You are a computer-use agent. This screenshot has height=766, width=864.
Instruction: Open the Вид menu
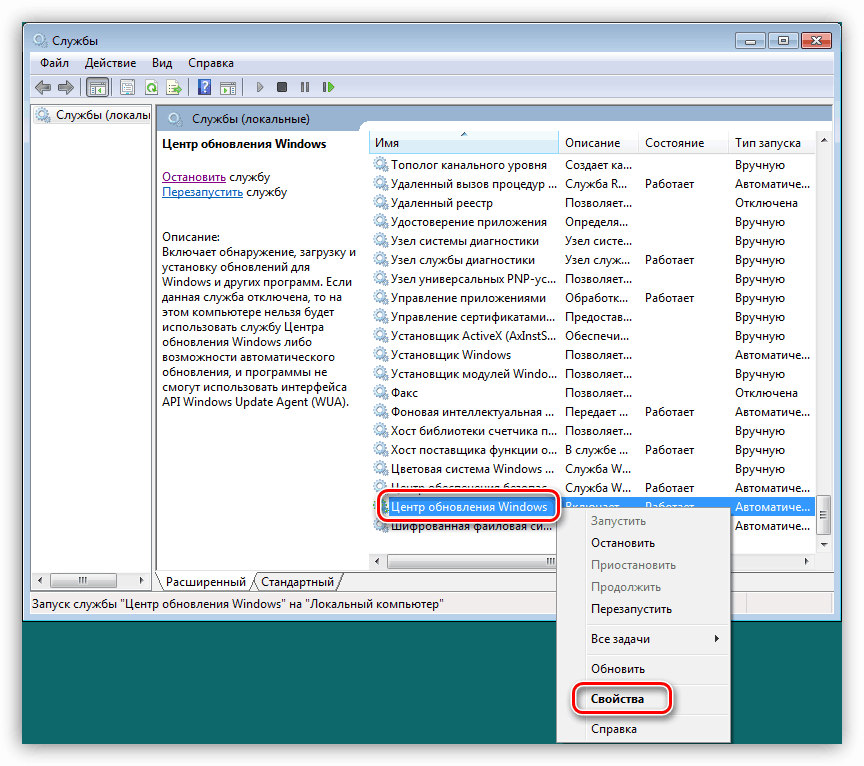162,63
